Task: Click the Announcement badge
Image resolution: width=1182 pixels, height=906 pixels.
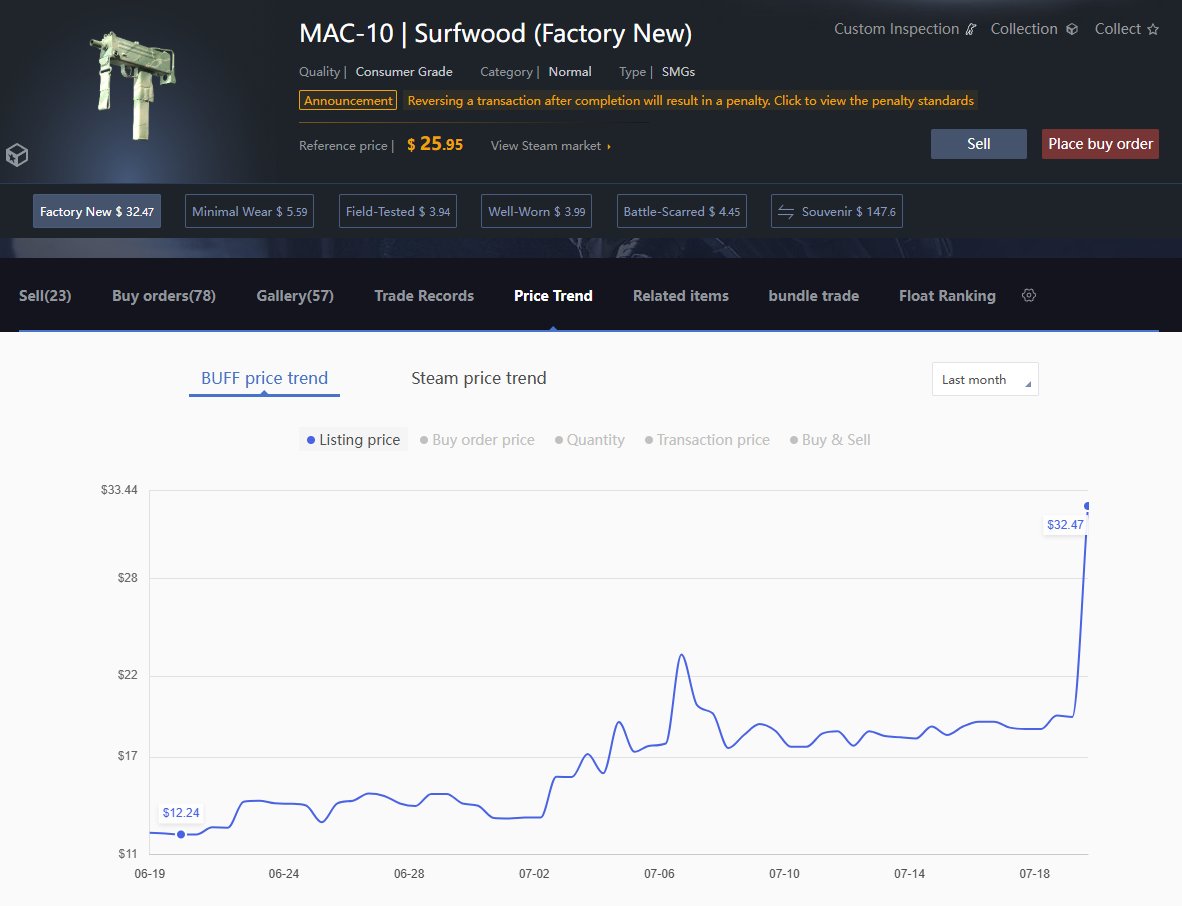Action: click(x=348, y=100)
